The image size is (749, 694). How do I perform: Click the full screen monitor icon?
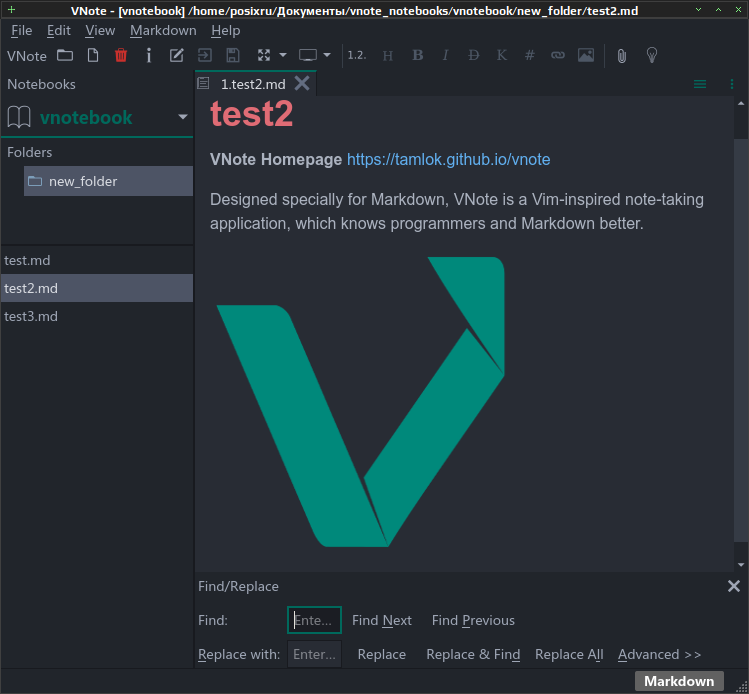click(308, 55)
